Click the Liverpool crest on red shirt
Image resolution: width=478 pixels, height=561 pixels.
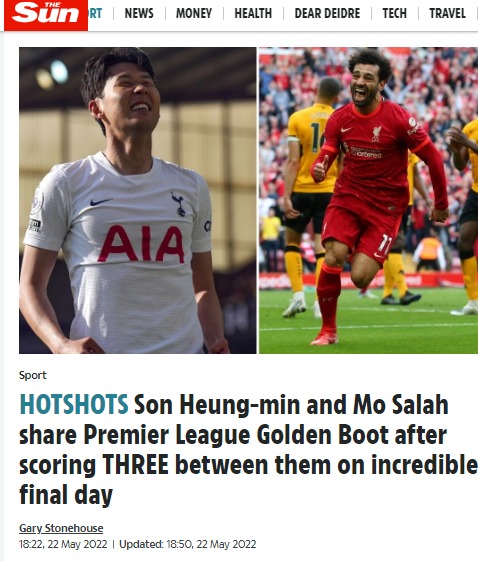click(x=376, y=133)
